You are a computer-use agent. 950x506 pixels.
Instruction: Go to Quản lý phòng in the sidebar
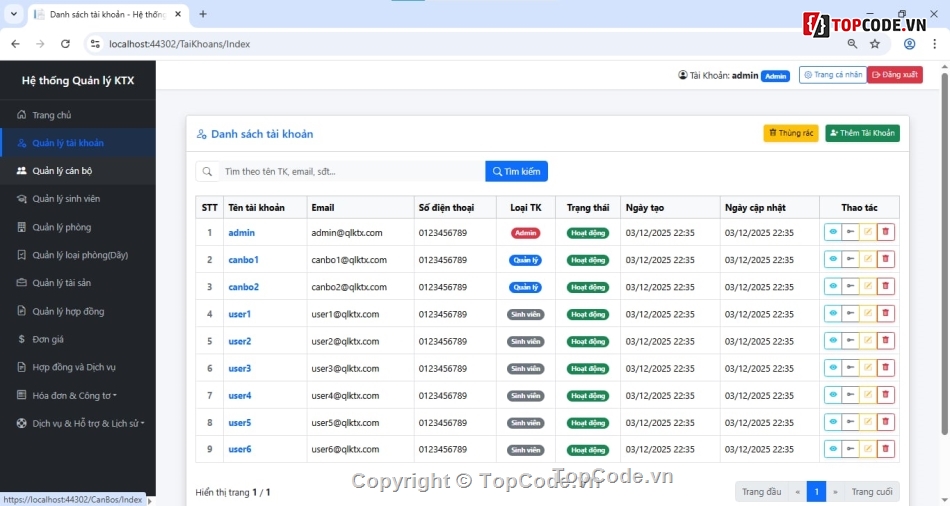coord(61,227)
